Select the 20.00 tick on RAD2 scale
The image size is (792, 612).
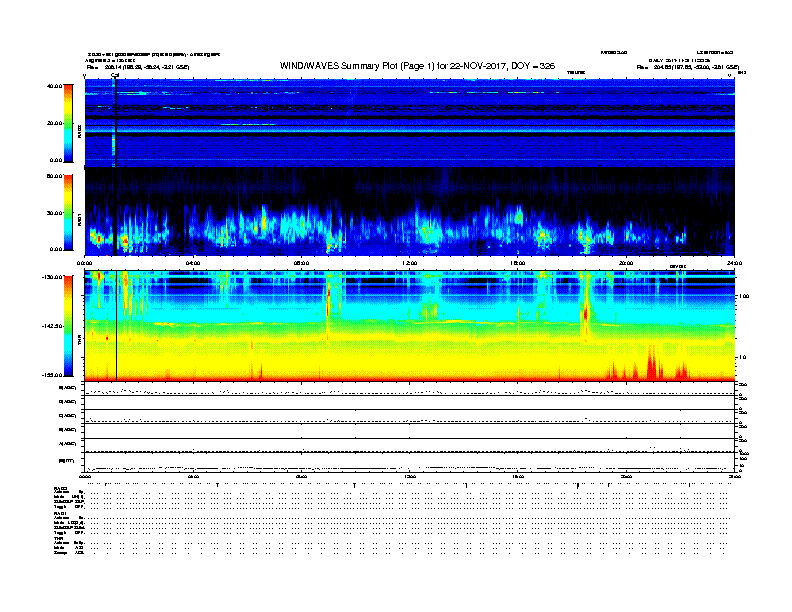54,123
